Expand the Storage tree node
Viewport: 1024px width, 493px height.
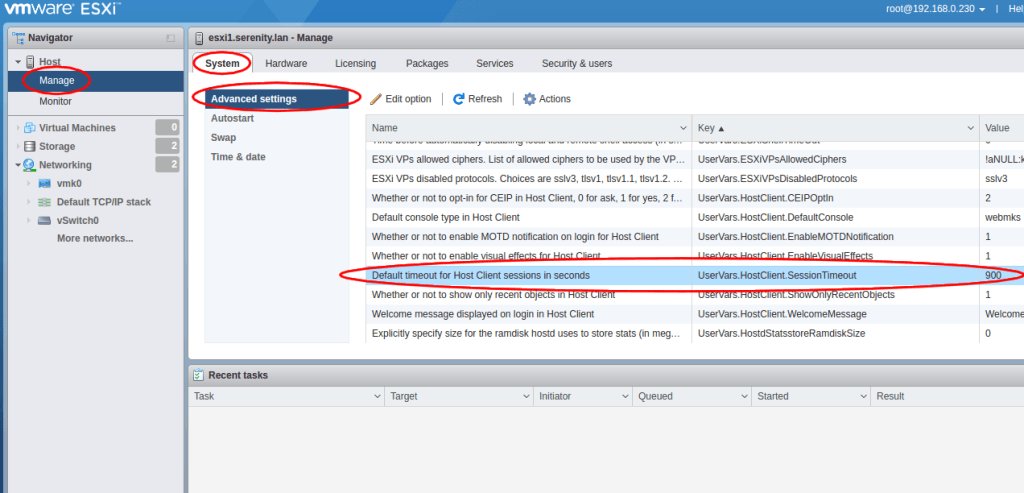[18, 146]
